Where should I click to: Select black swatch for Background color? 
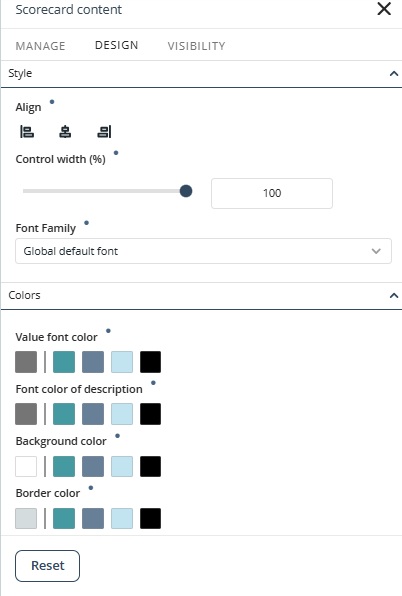[x=150, y=466]
